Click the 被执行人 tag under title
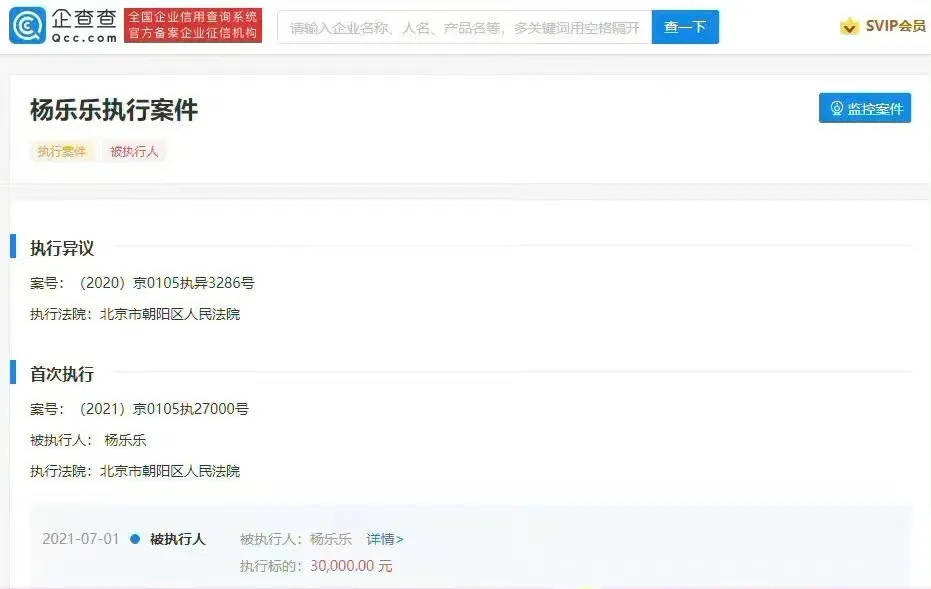The height and width of the screenshot is (589, 931). [134, 151]
